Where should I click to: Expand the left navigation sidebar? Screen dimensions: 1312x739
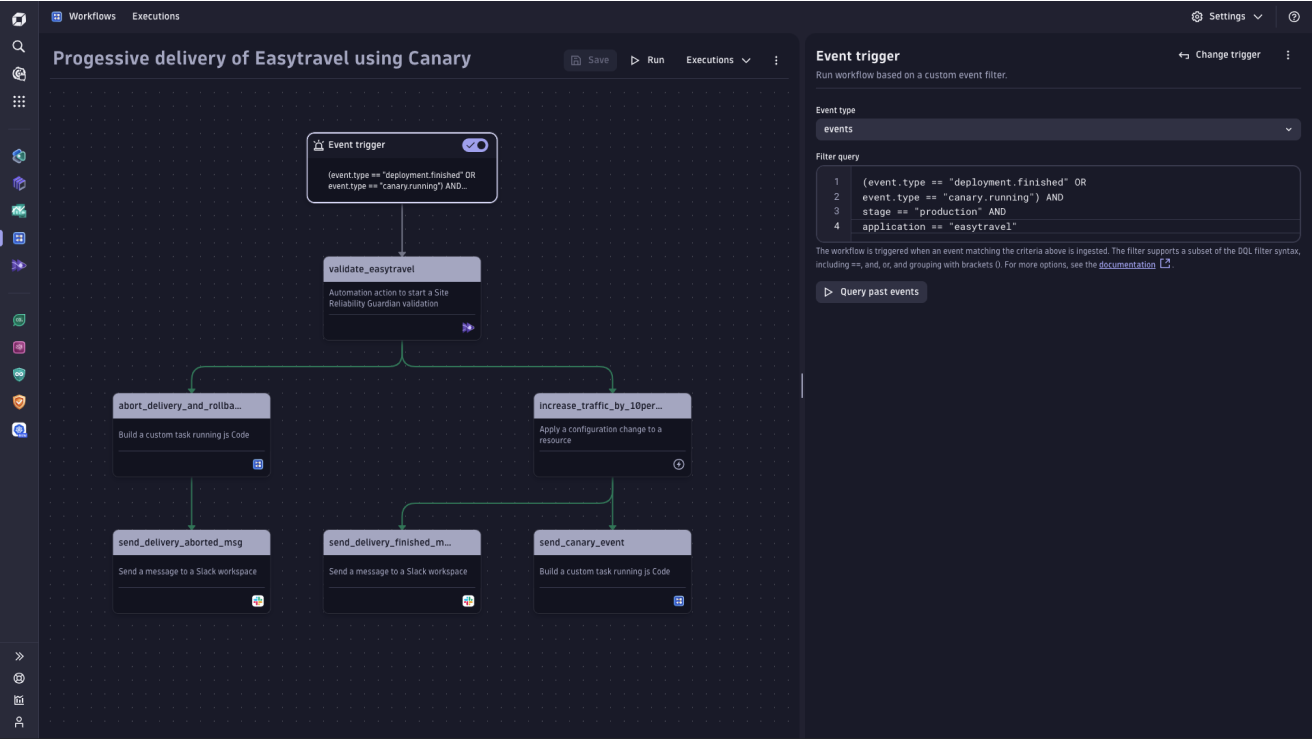tap(18, 657)
